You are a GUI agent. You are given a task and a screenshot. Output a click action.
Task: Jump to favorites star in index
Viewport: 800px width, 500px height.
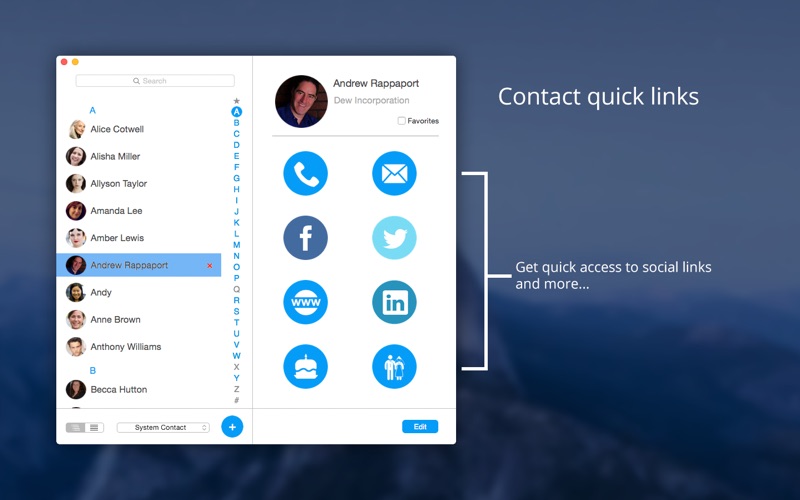(x=236, y=101)
